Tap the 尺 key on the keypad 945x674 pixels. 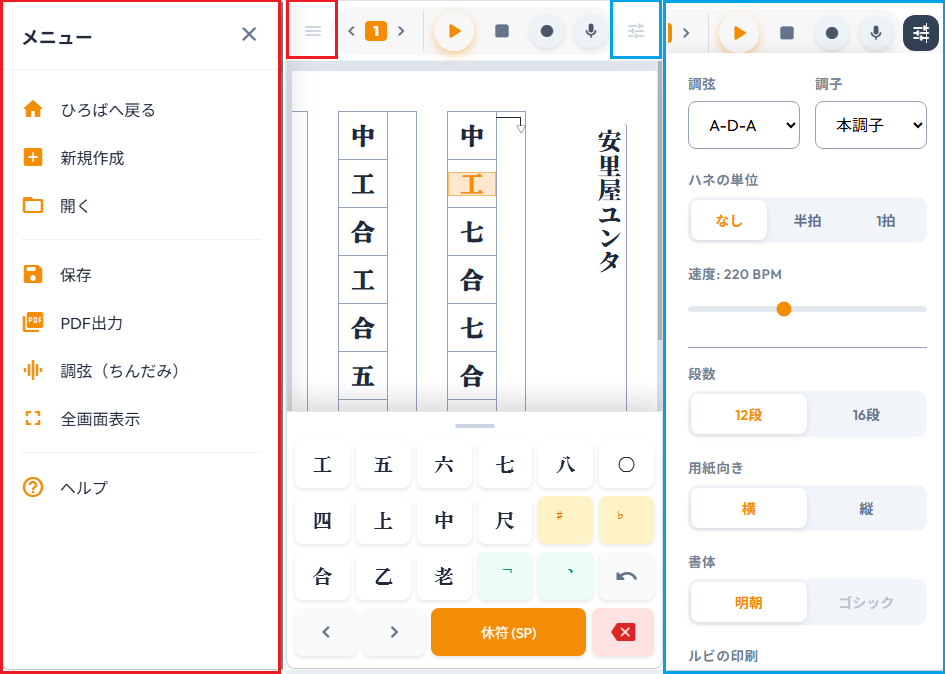click(505, 520)
